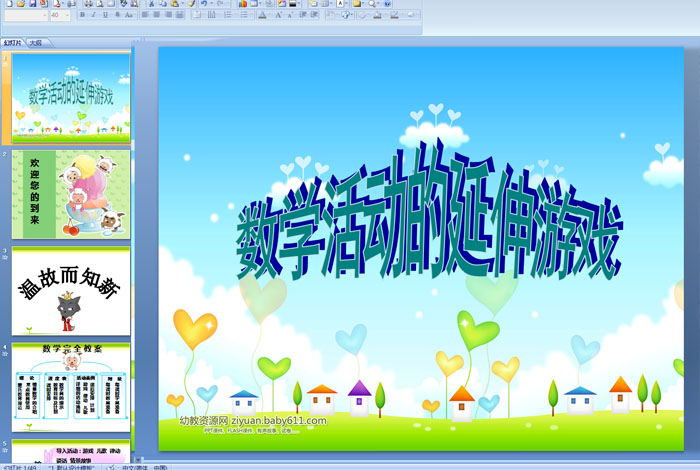Open Help via the blue question mark icon
Screen dimensions: 700x470
[387, 4]
